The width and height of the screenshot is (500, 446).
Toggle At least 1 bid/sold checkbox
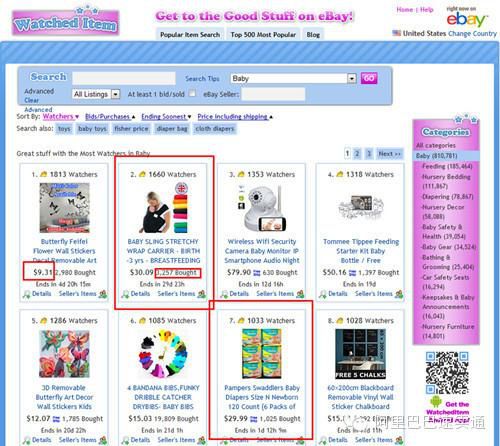[x=192, y=93]
